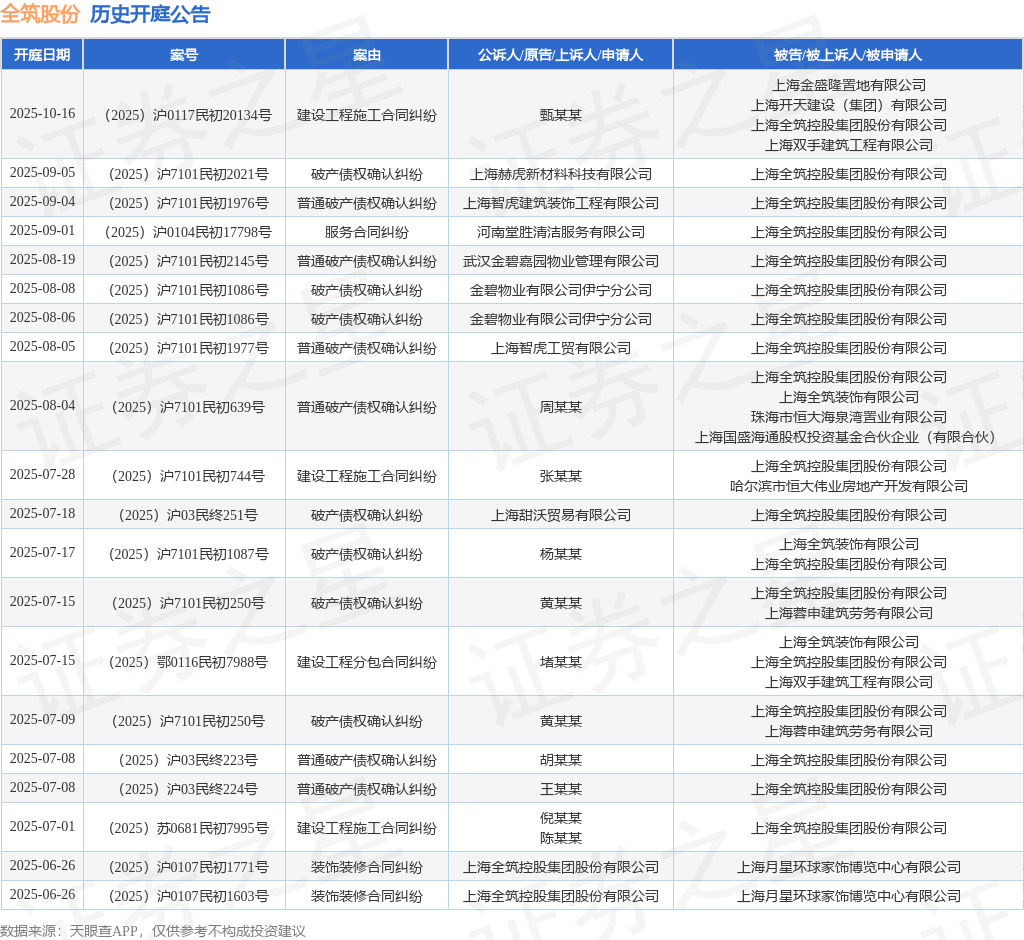Click plaintiff 陈某某
Image resolution: width=1024 pixels, height=940 pixels.
(560, 838)
